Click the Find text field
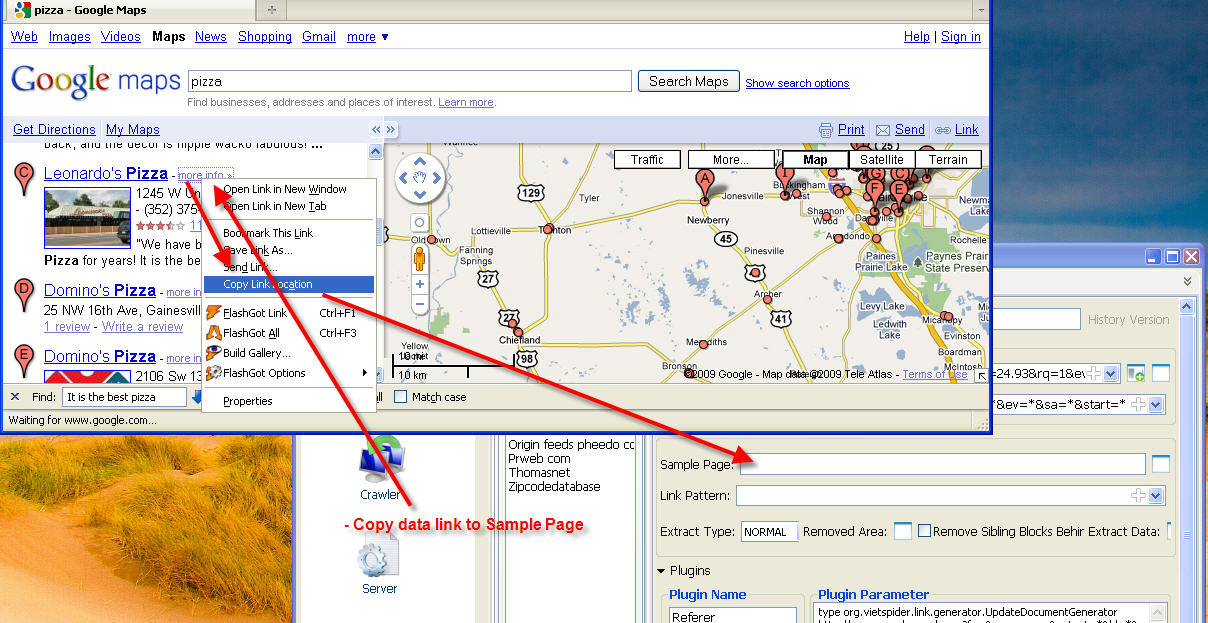The width and height of the screenshot is (1208, 623). (x=124, y=397)
